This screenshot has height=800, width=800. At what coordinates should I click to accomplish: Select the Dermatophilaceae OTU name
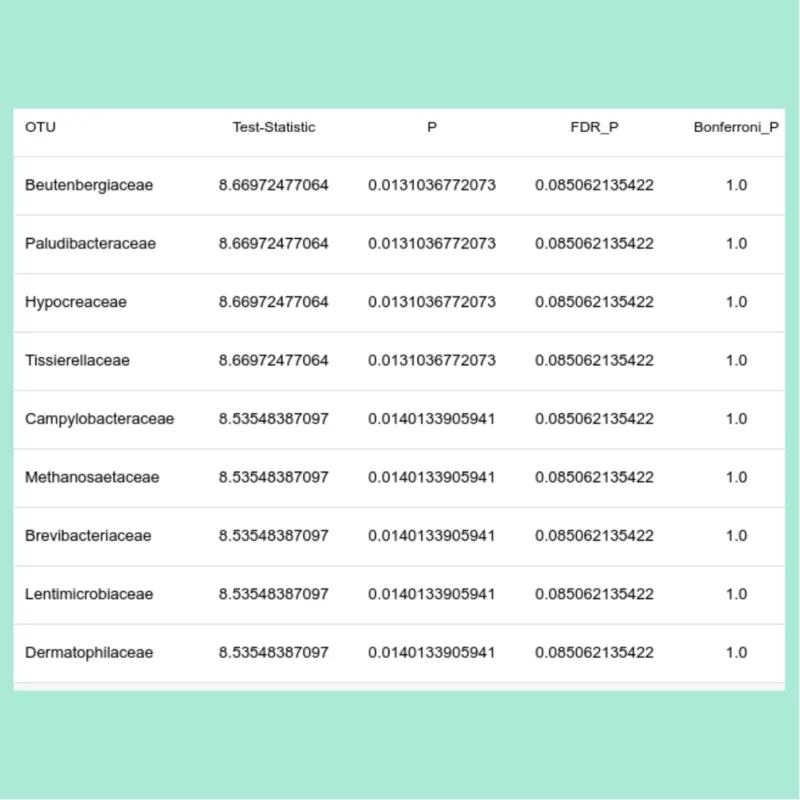(x=89, y=652)
